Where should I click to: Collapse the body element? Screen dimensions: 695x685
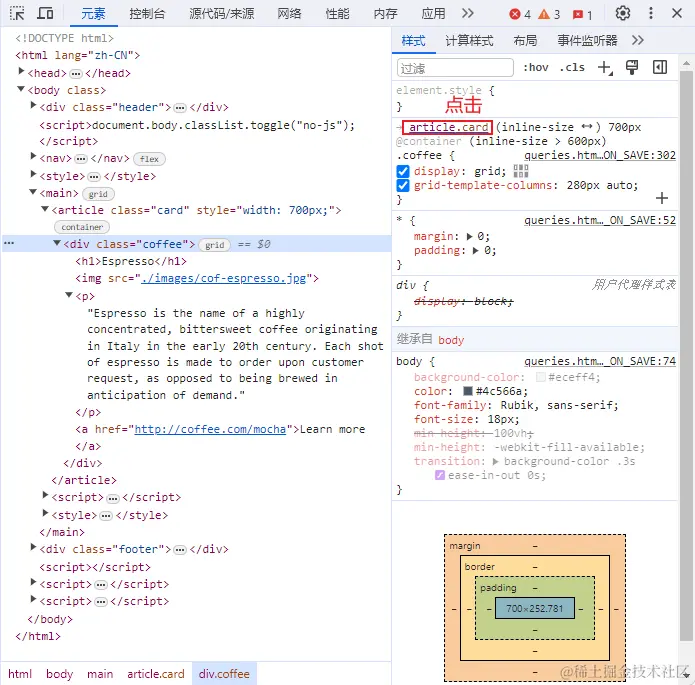coord(21,89)
